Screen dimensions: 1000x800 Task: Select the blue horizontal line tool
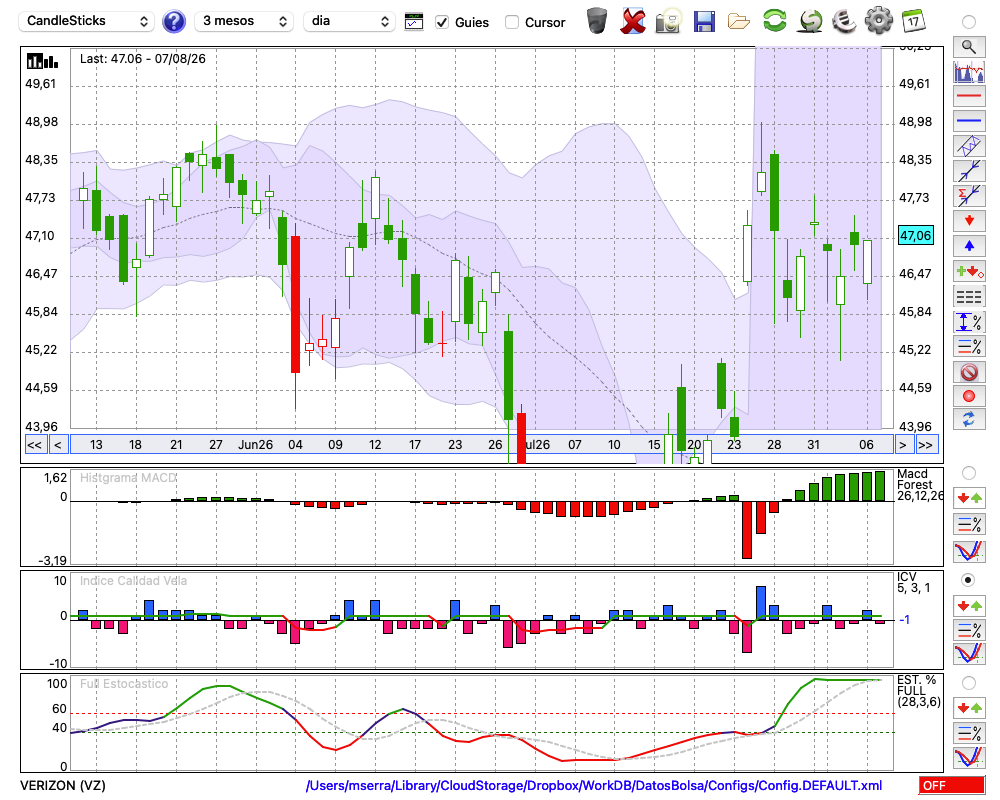tap(969, 121)
